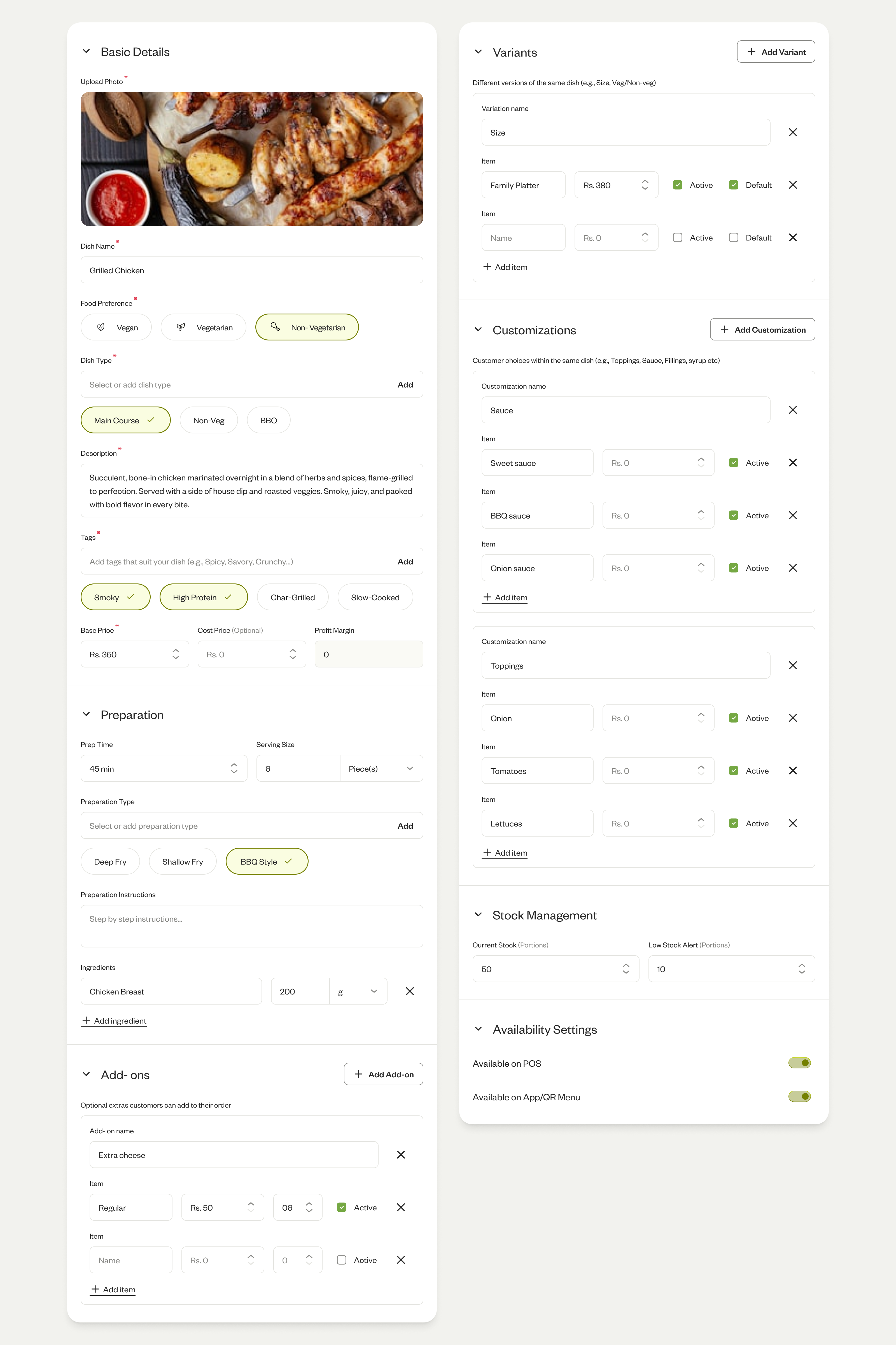Image resolution: width=896 pixels, height=1345 pixels.
Task: Collapse the Basic Details section
Action: [86, 52]
